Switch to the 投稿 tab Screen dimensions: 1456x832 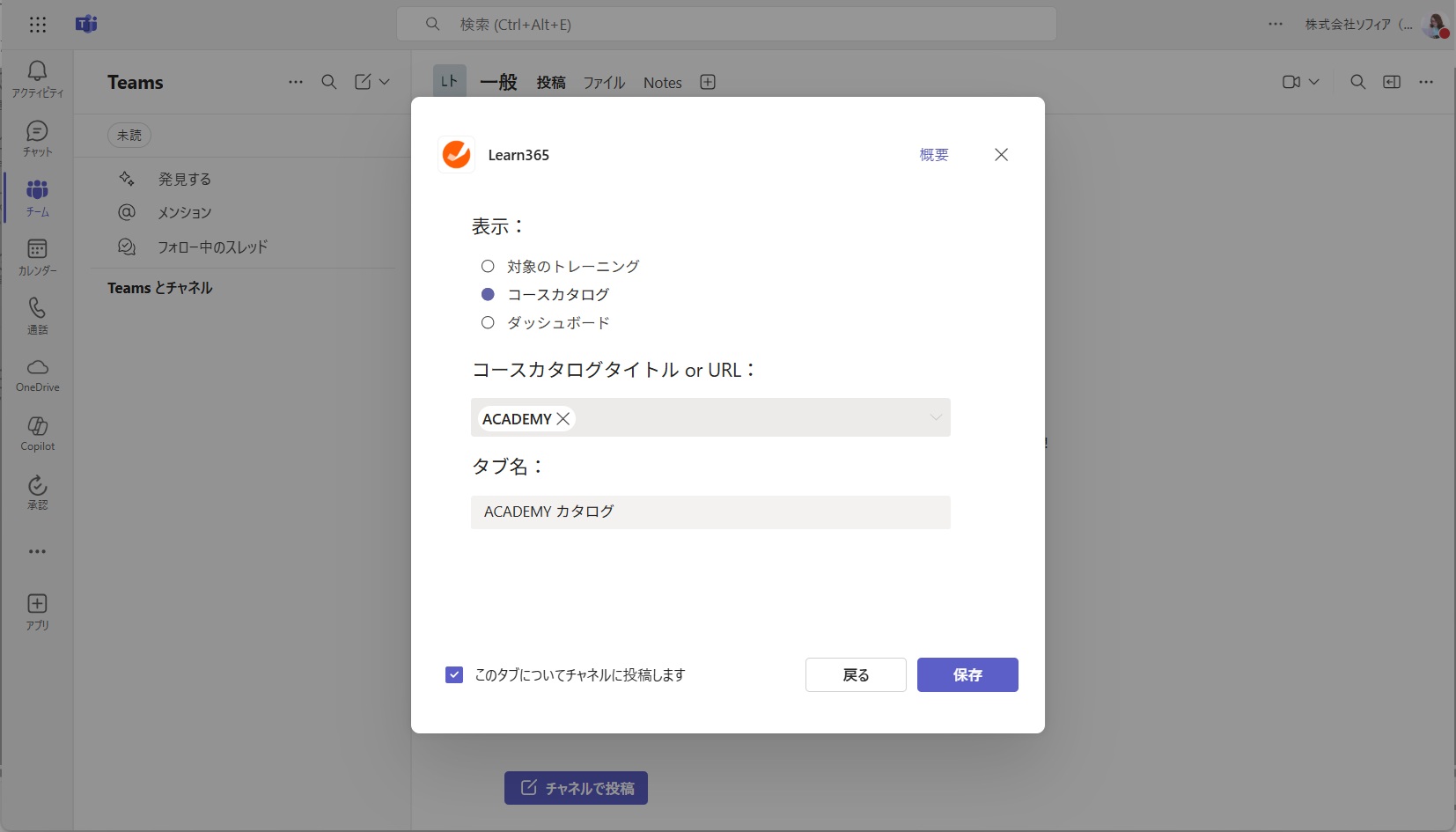coord(551,82)
